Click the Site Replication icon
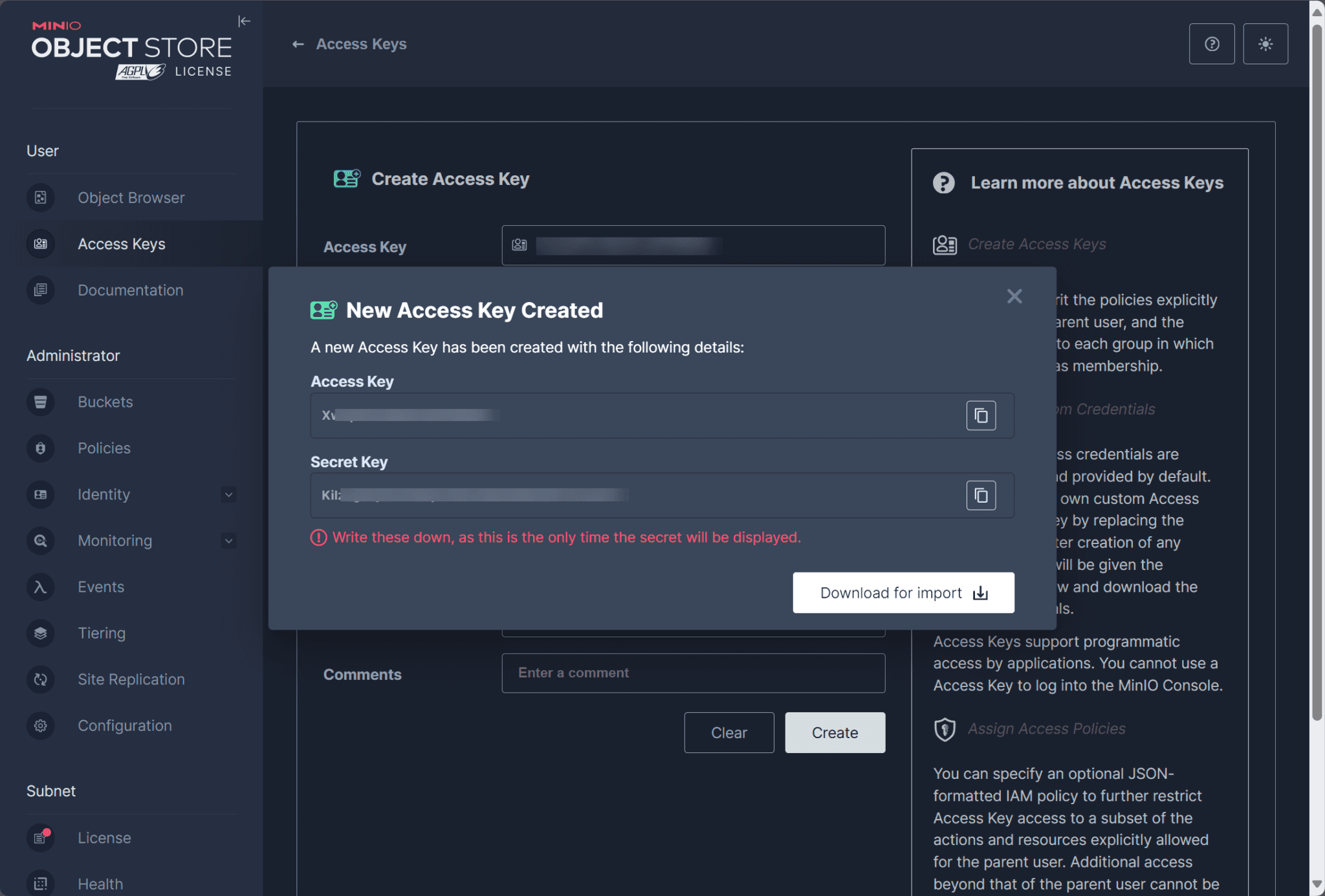The height and width of the screenshot is (896, 1325). tap(40, 679)
